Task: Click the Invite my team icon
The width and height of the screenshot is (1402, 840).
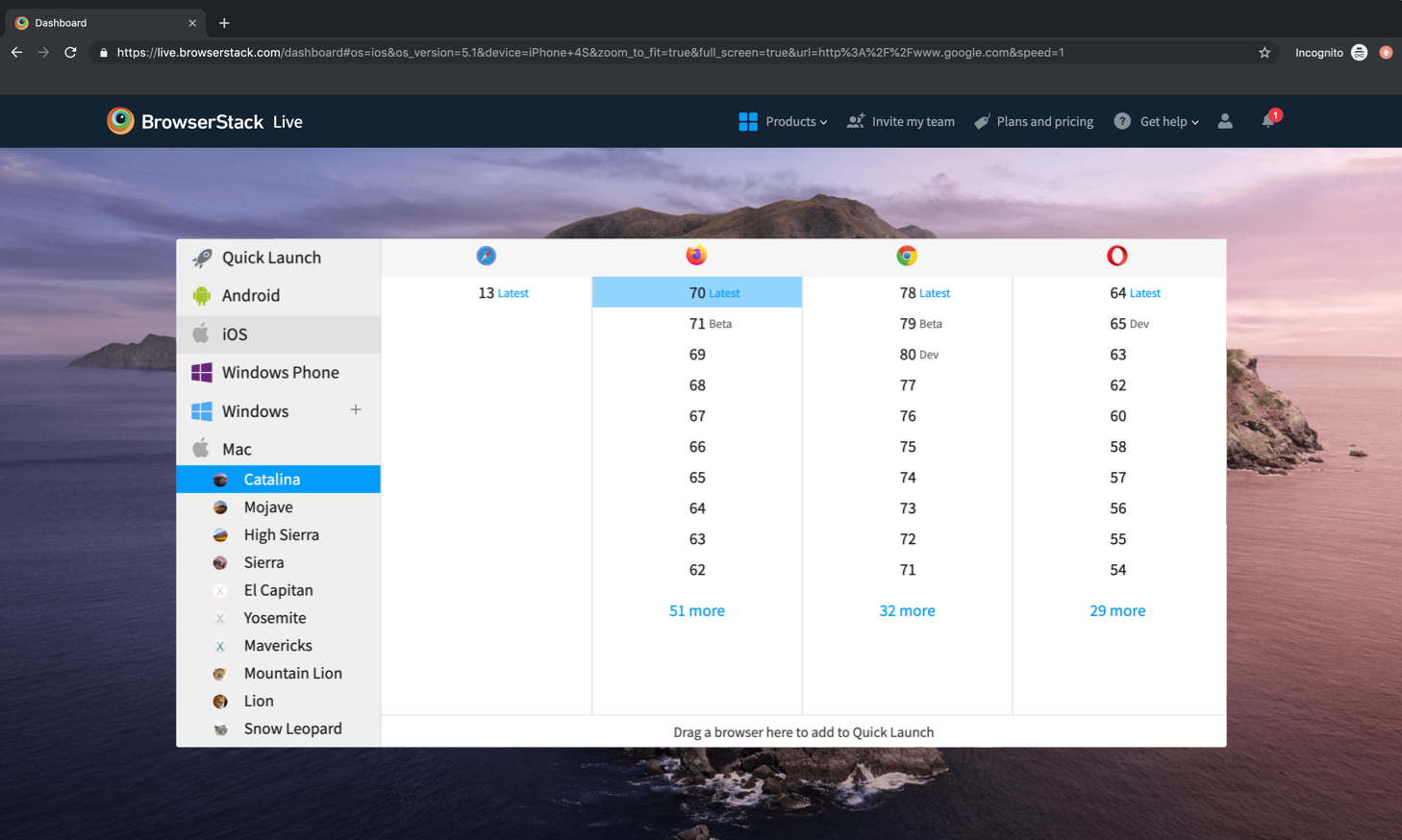Action: pyautogui.click(x=854, y=121)
